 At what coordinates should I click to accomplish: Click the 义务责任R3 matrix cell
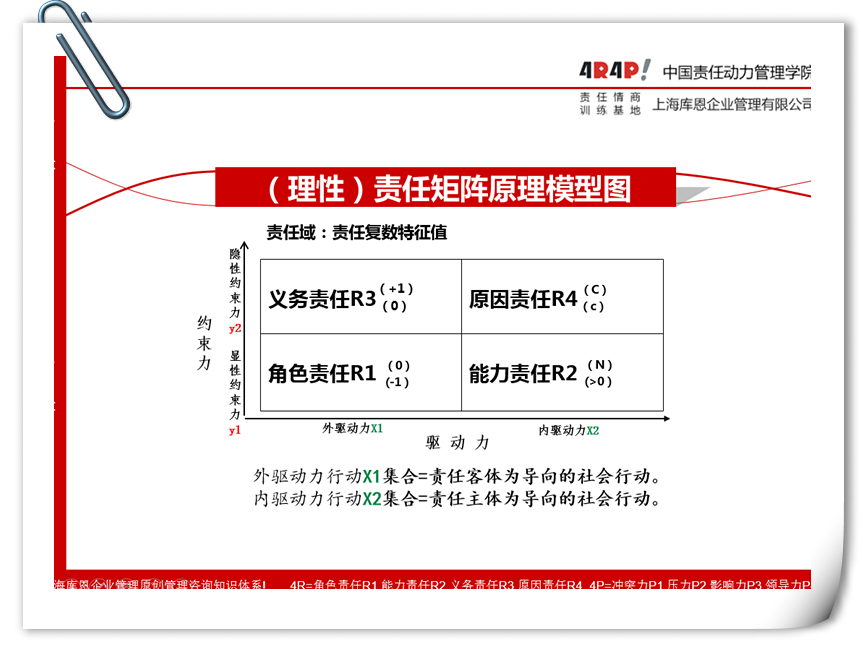(360, 297)
